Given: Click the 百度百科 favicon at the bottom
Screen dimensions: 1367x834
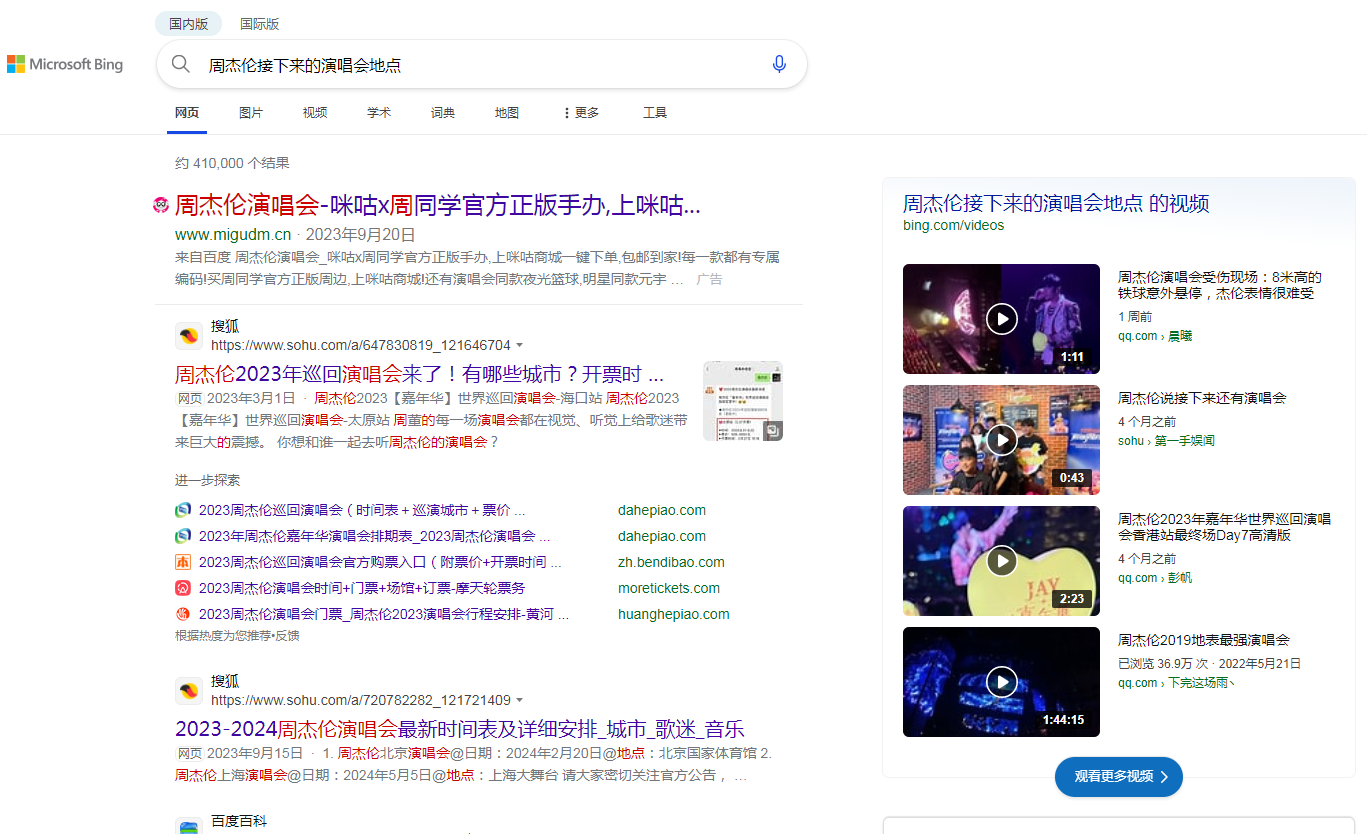Looking at the screenshot, I should tap(189, 824).
